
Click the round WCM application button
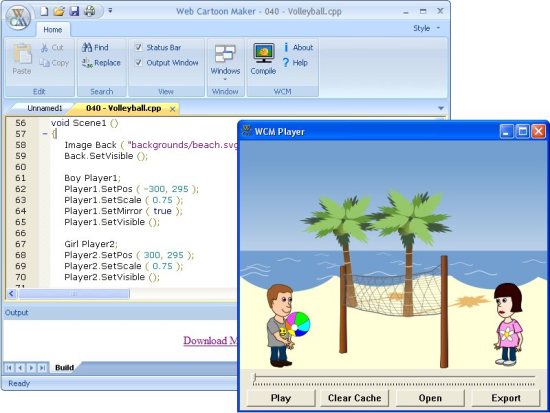click(x=18, y=18)
